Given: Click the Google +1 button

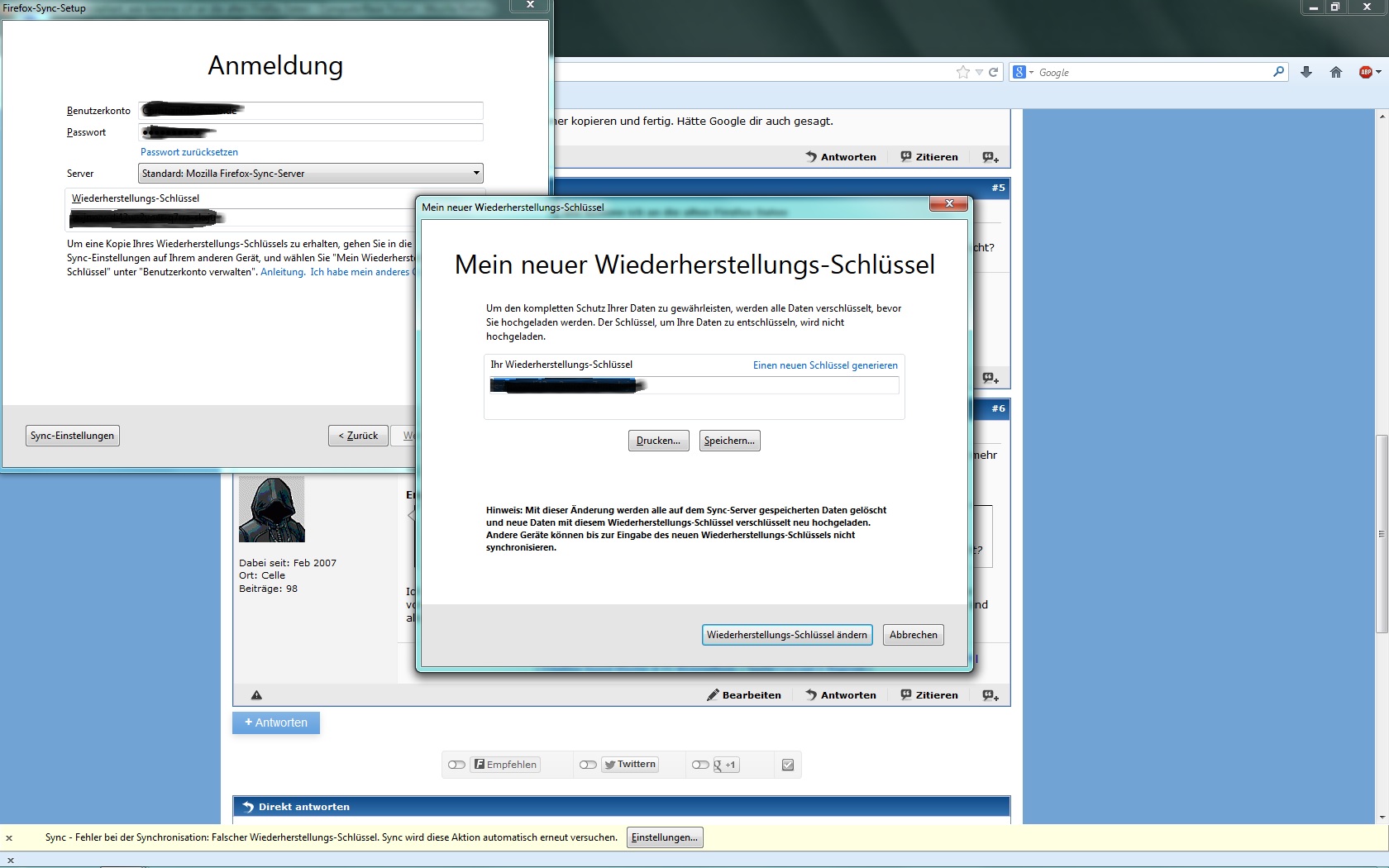Looking at the screenshot, I should pos(726,765).
